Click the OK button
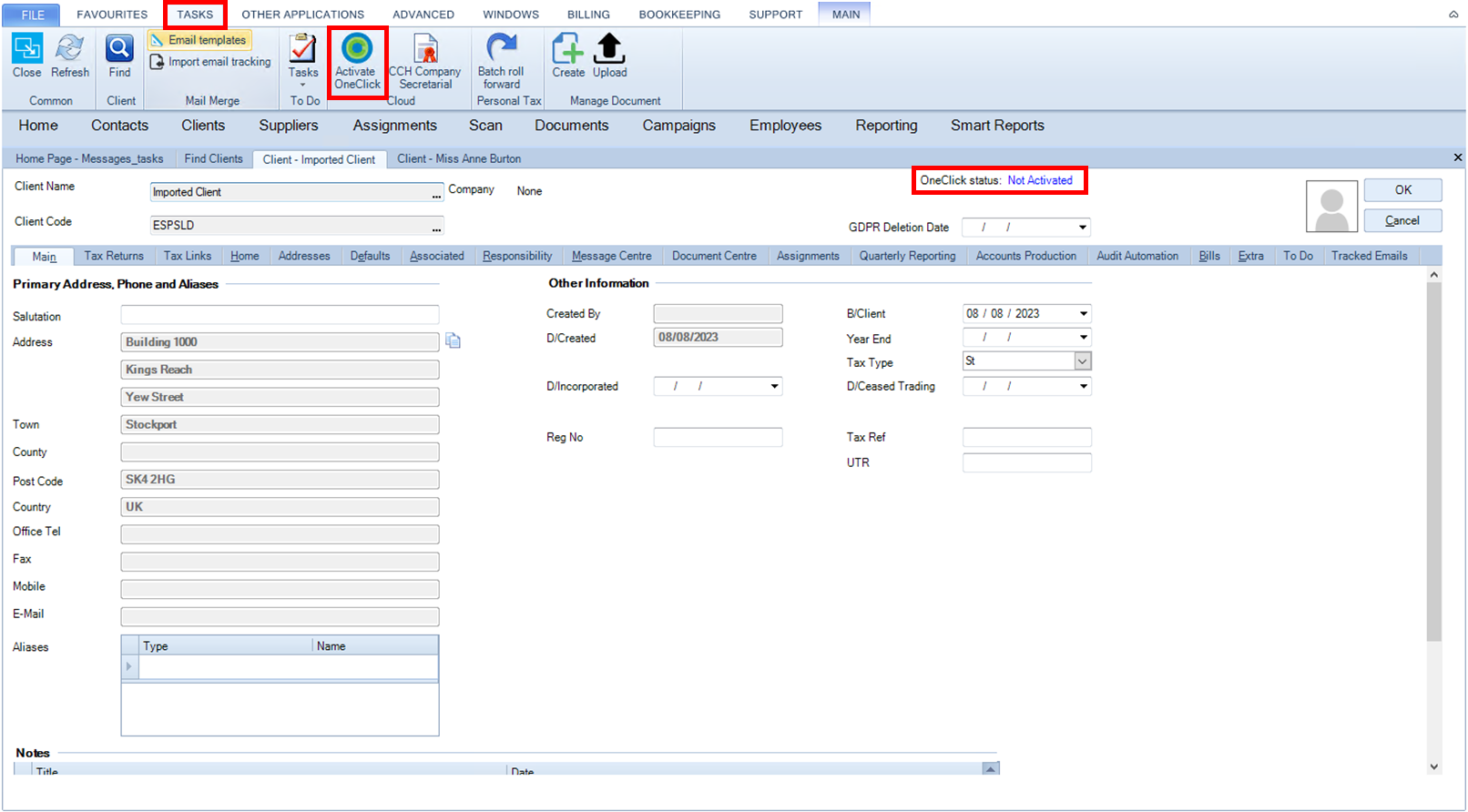 pos(1402,190)
